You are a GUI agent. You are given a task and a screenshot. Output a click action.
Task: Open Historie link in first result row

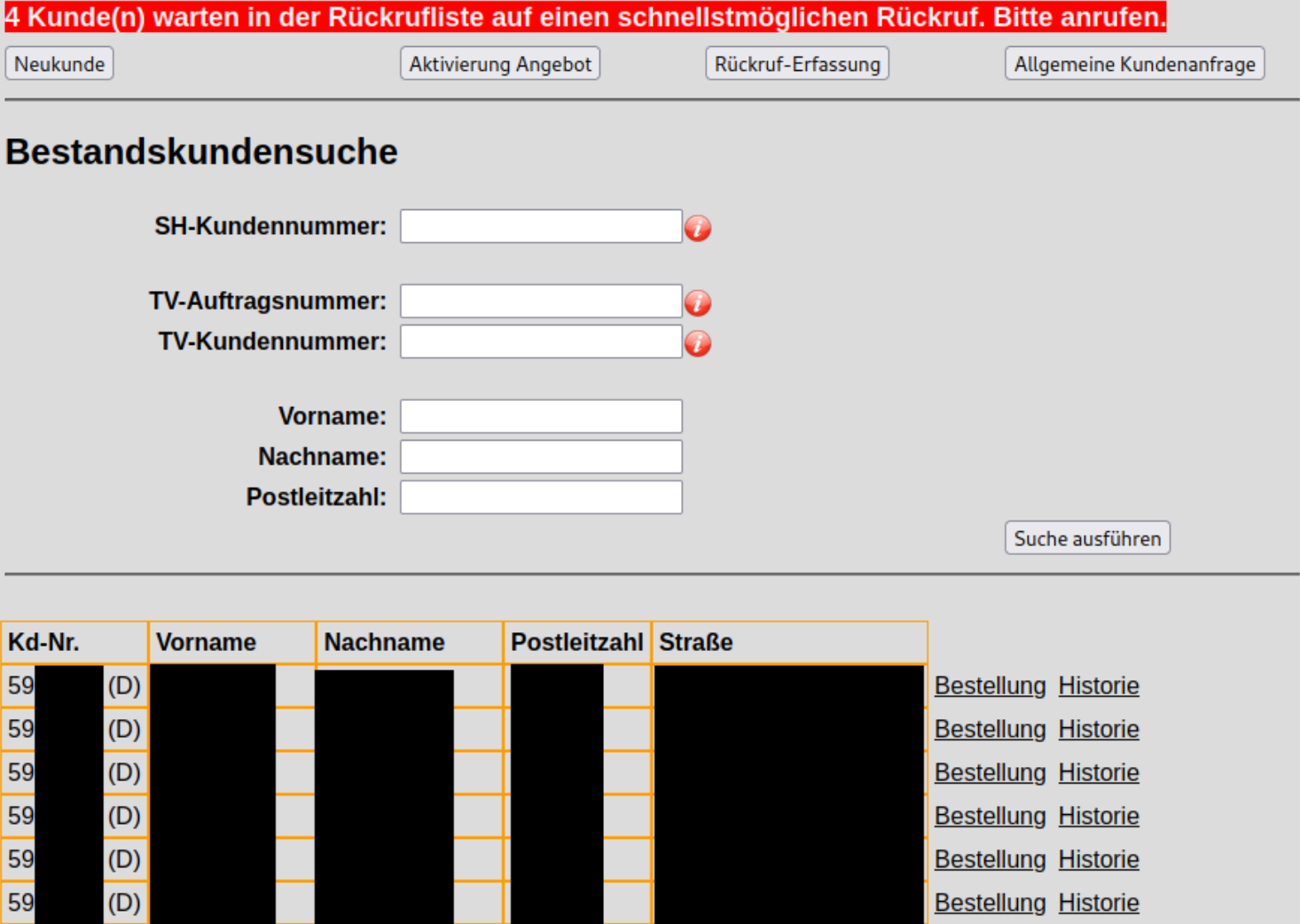coord(1099,685)
